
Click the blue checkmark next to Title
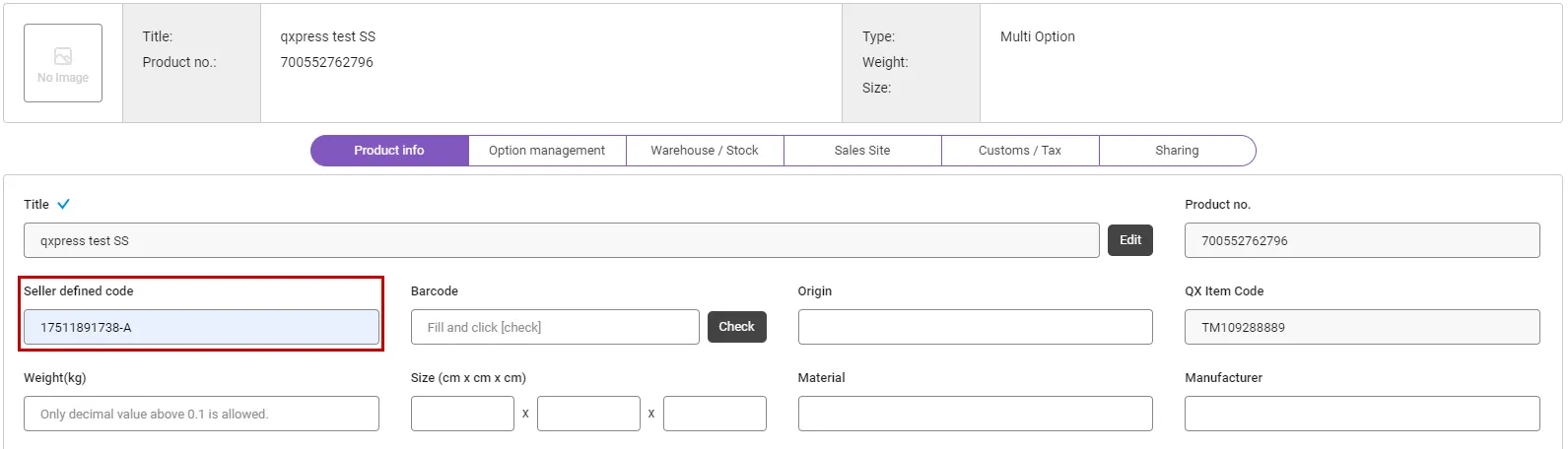click(x=64, y=205)
